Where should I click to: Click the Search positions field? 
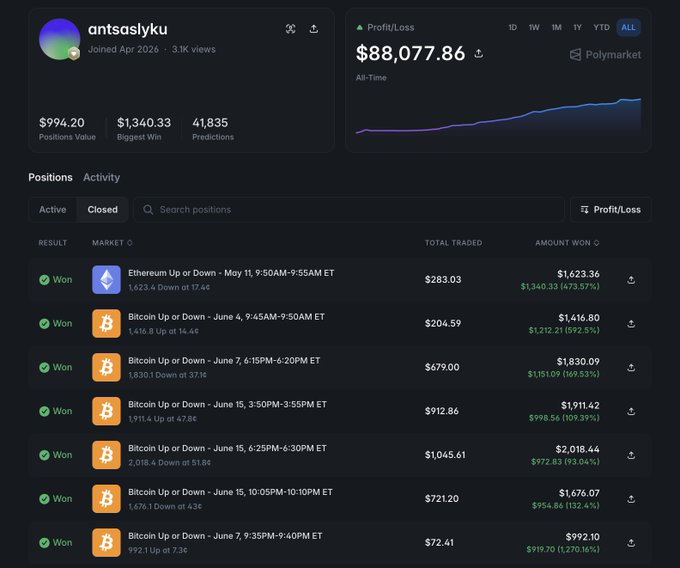(349, 209)
